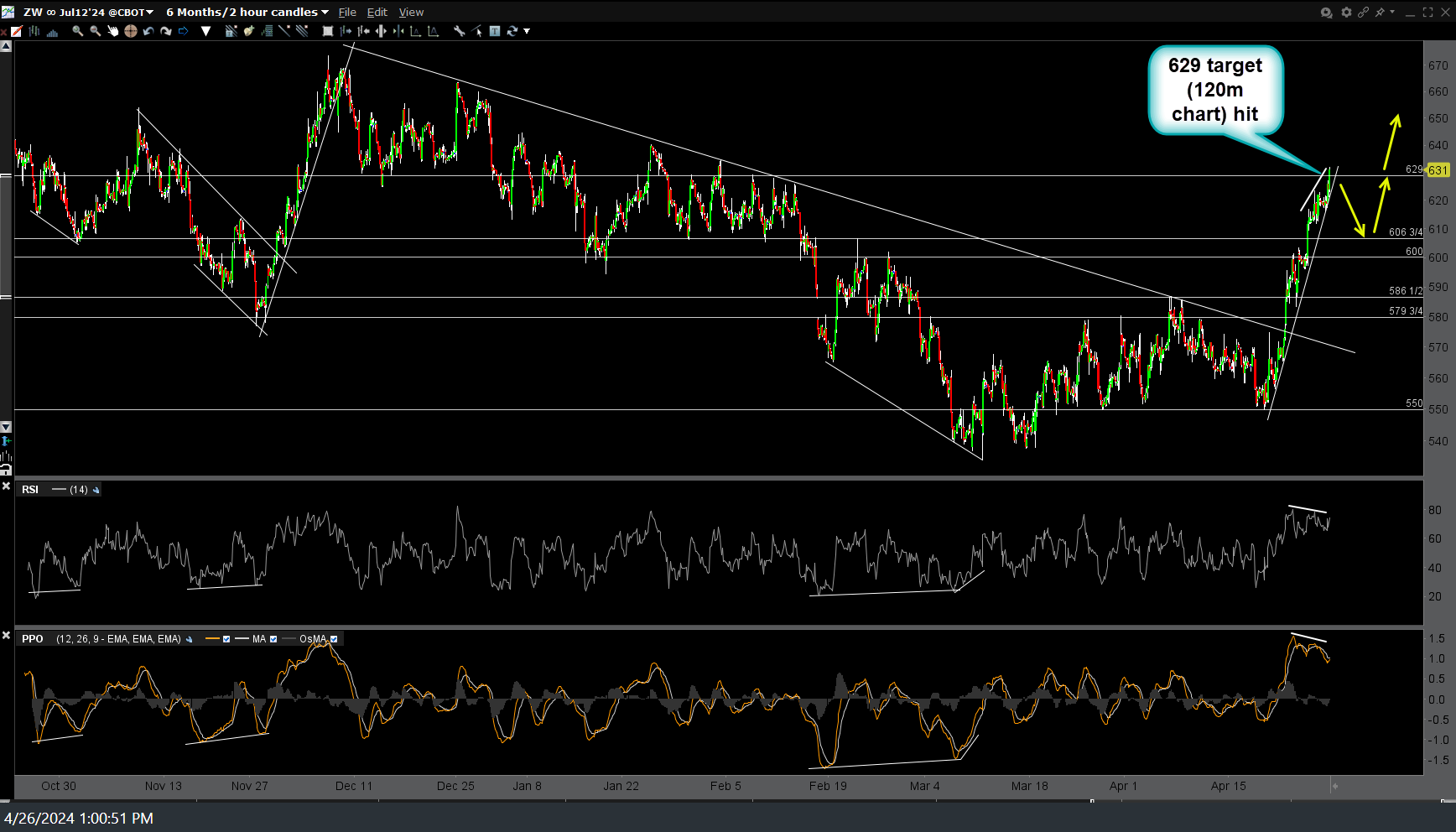Screen dimensions: 1456x832
Task: Open the chart wrench configuration tool
Action: (459, 31)
